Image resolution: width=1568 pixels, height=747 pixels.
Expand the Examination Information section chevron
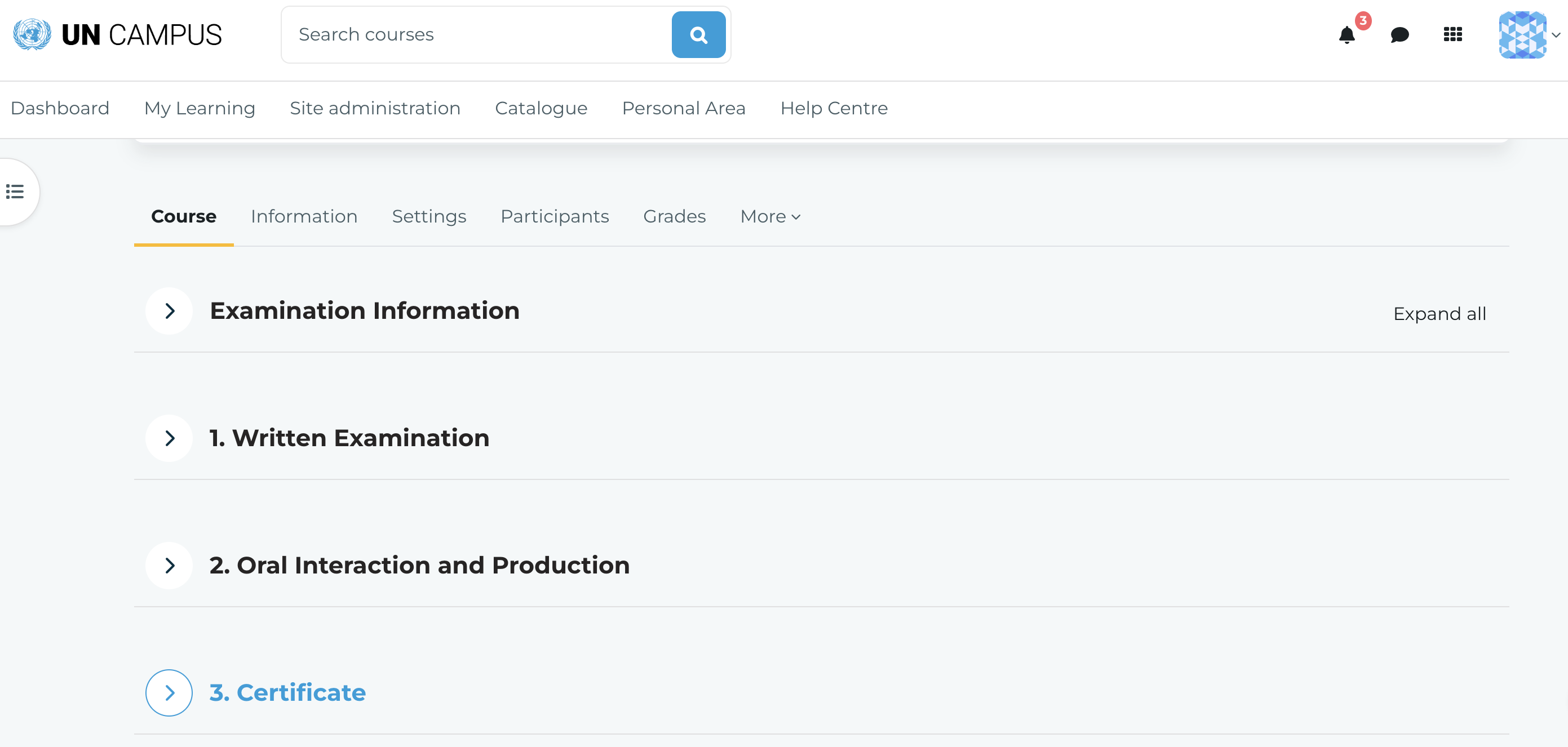169,311
